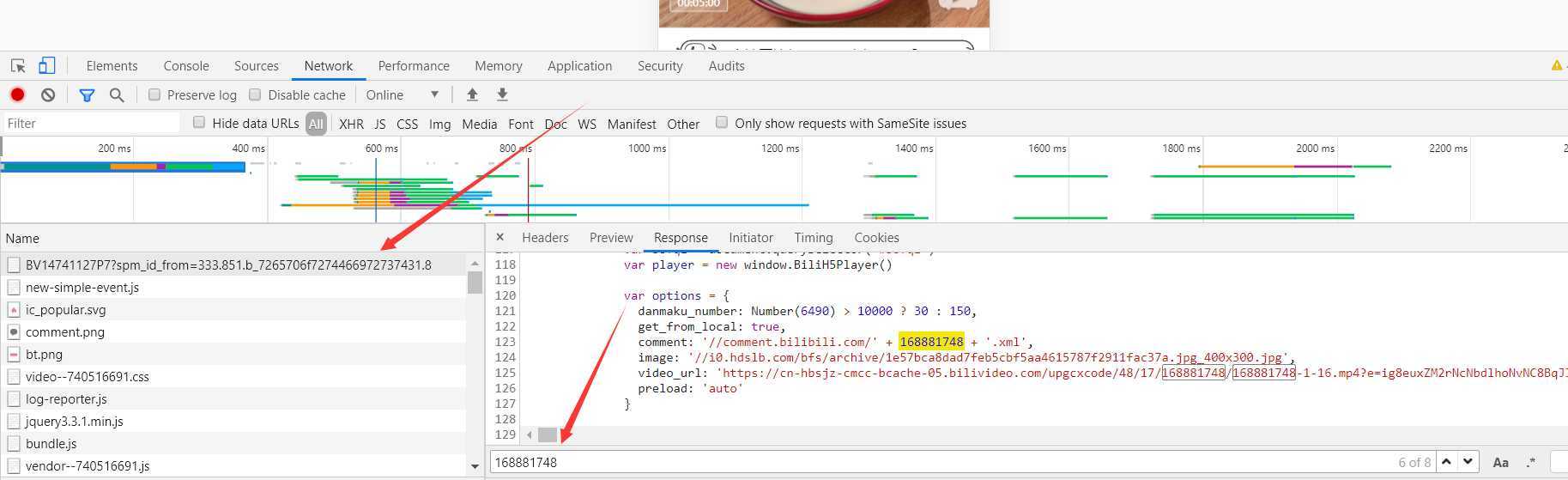This screenshot has width=1568, height=480.
Task: Click the network Filter text field
Action: tap(91, 123)
